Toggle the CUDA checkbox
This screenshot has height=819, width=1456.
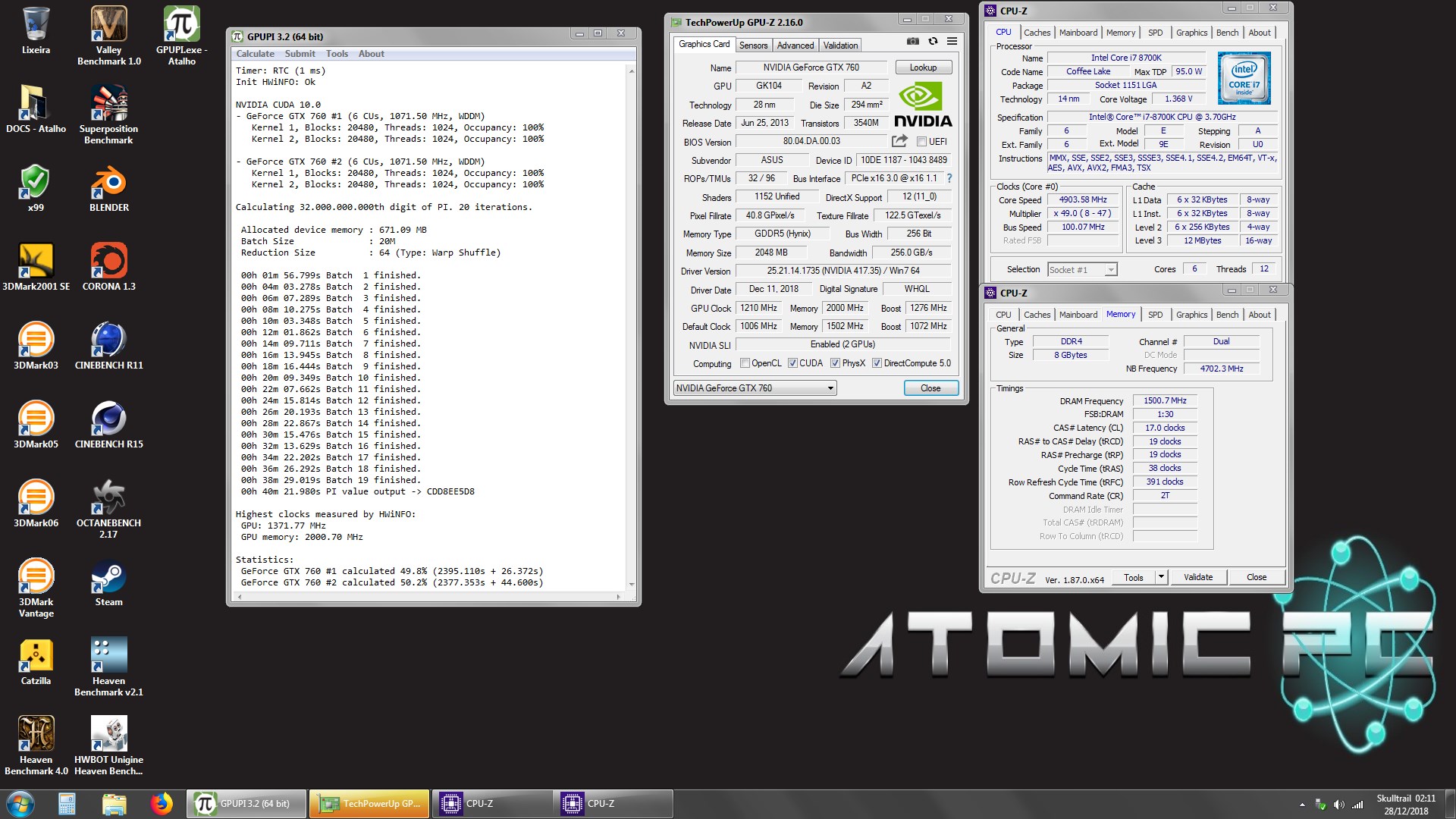(x=792, y=363)
